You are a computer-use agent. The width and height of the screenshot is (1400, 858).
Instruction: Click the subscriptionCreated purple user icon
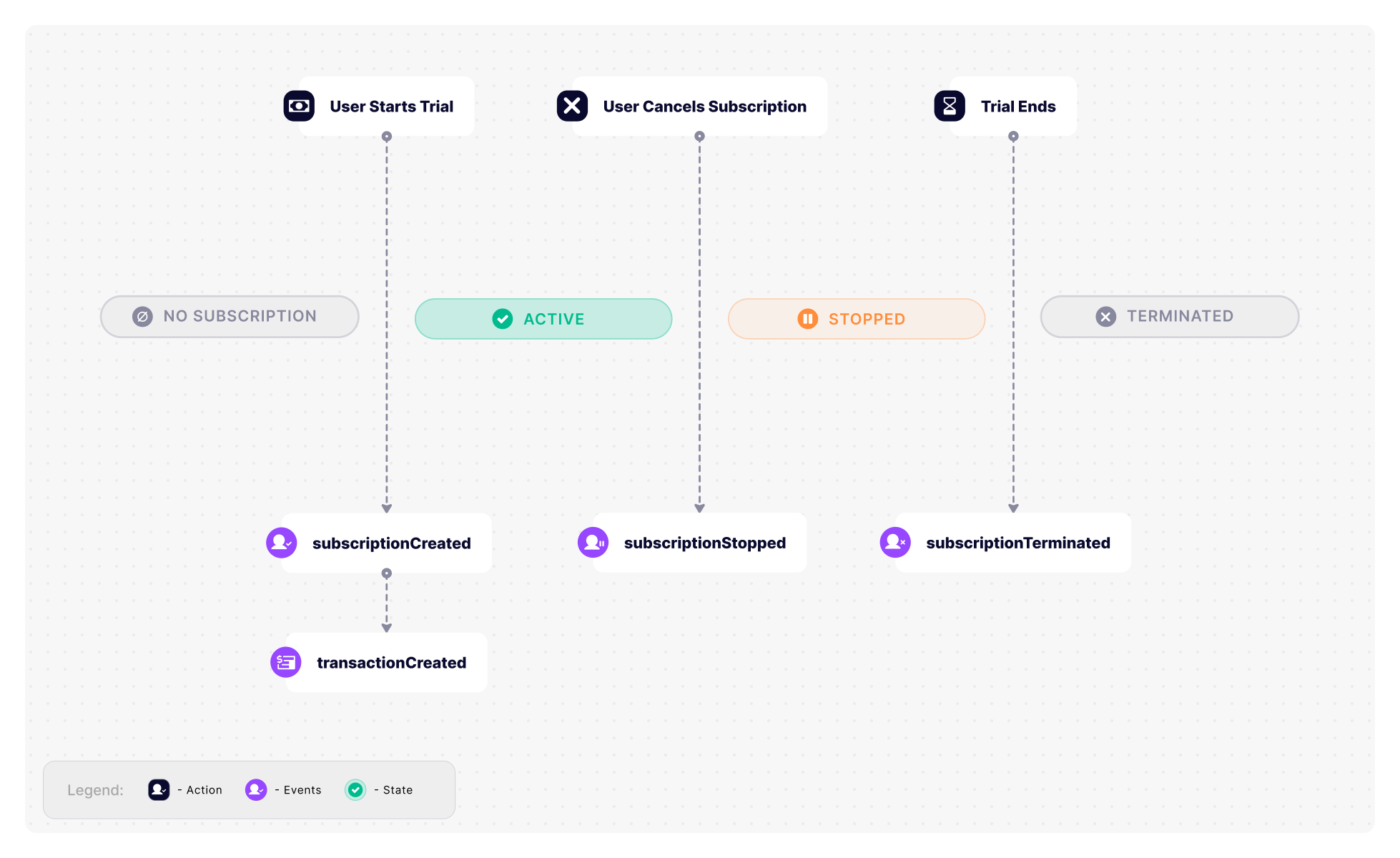coord(282,543)
